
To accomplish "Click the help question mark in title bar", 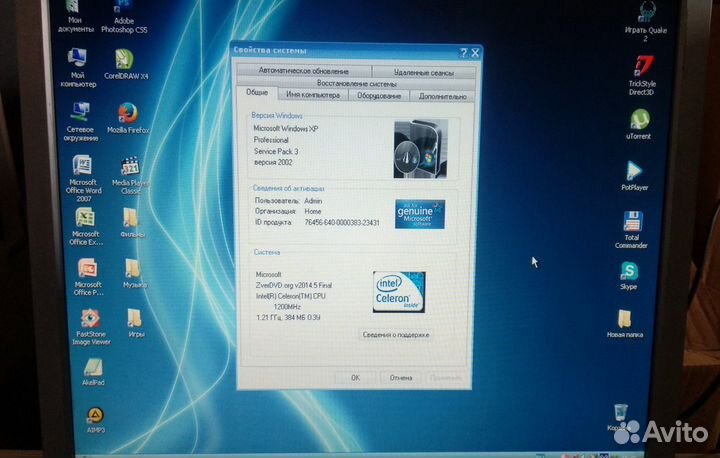I will [x=463, y=52].
